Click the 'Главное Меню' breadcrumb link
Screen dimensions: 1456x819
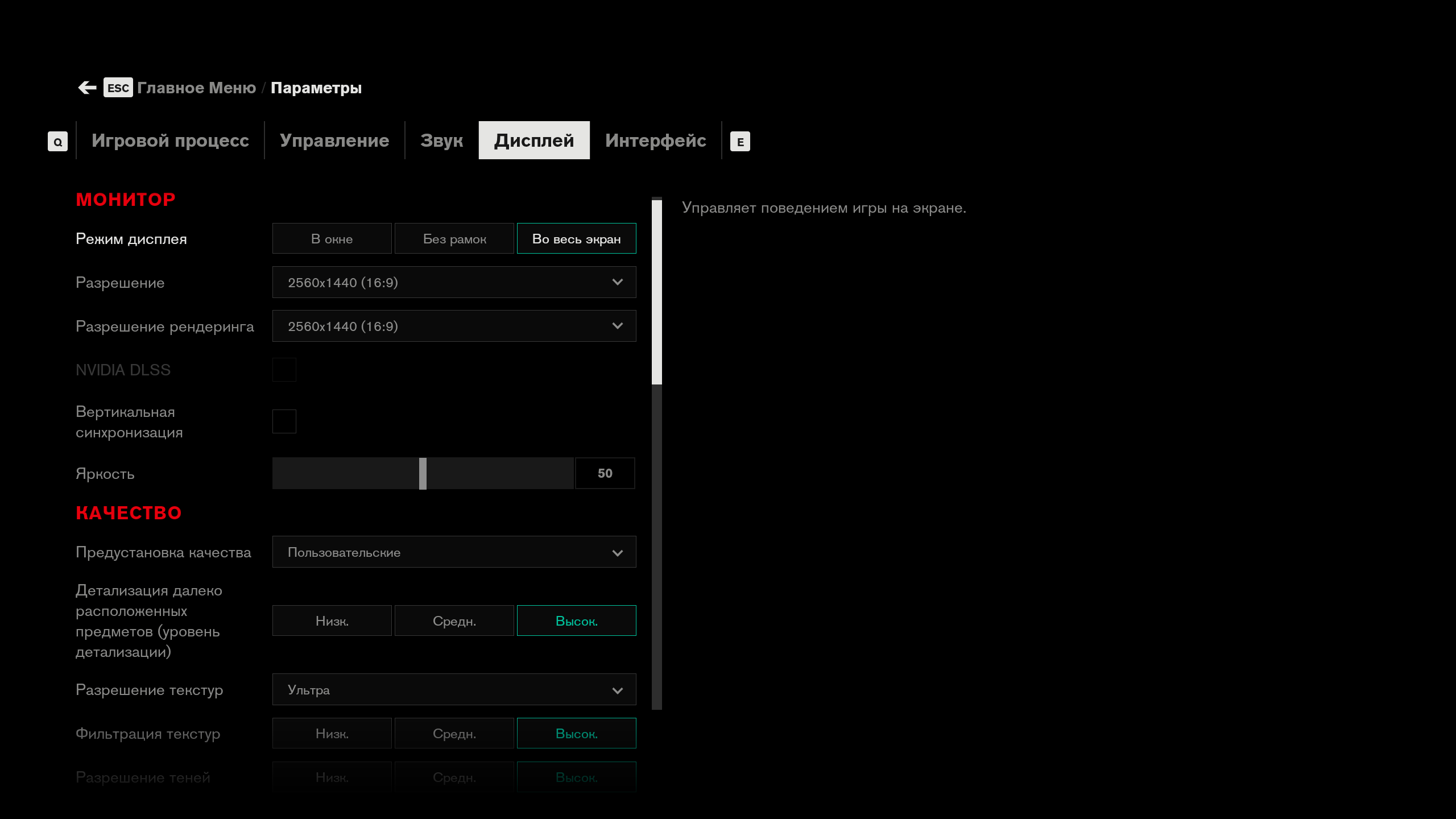[196, 88]
